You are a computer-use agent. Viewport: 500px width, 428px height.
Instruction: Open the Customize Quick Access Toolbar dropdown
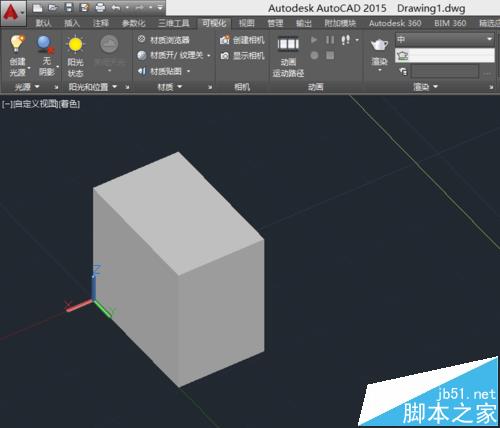(160, 7)
